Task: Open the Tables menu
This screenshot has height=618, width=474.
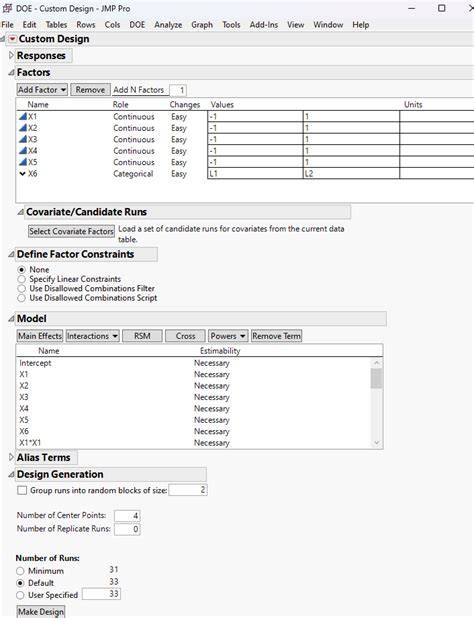Action: point(56,24)
